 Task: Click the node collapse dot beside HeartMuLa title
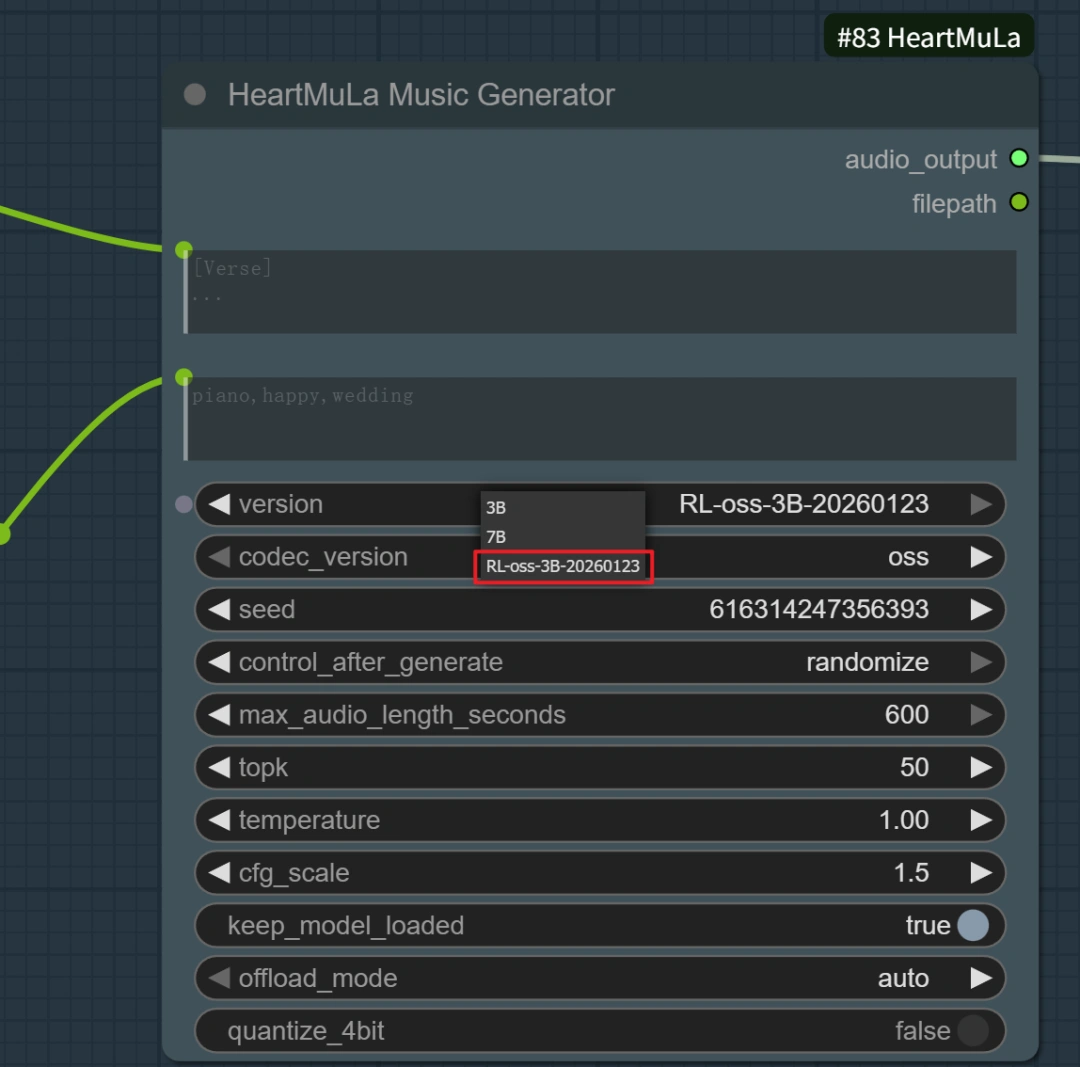[195, 95]
